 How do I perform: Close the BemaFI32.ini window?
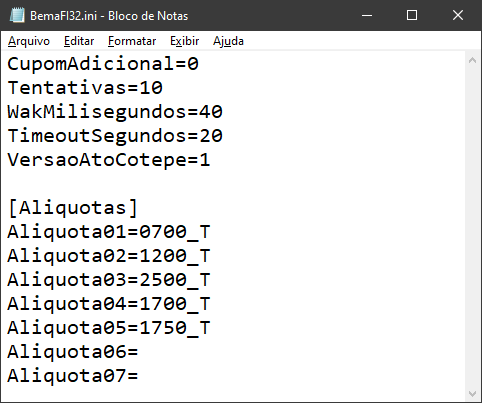pos(458,15)
